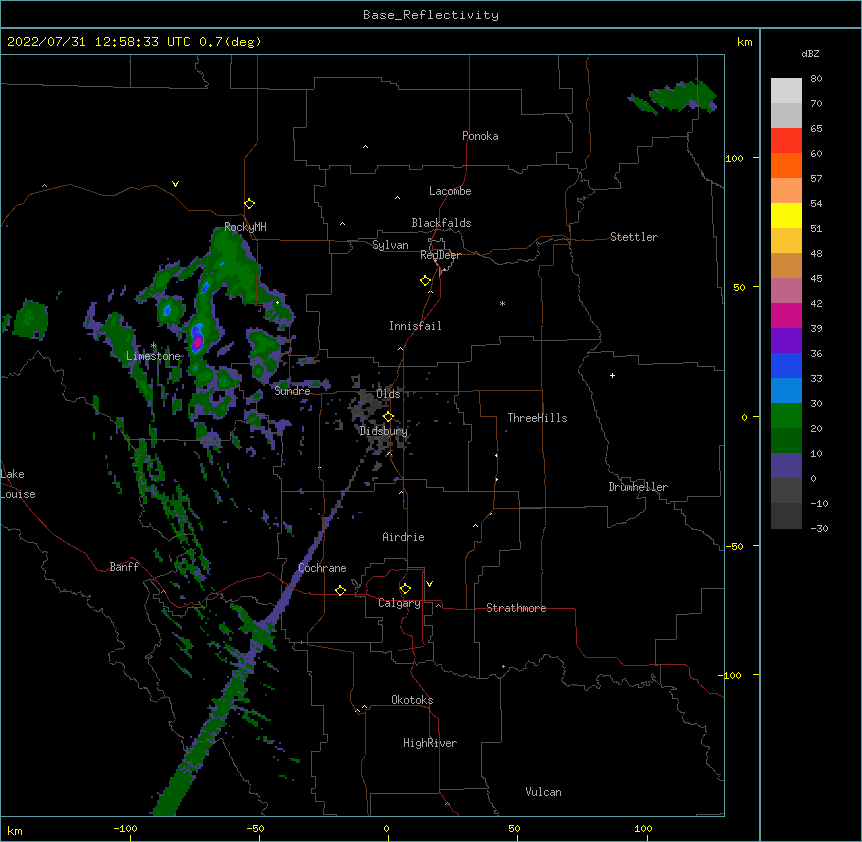Click the Base_Reflectivity title text
The height and width of the screenshot is (842, 862).
pos(431,15)
